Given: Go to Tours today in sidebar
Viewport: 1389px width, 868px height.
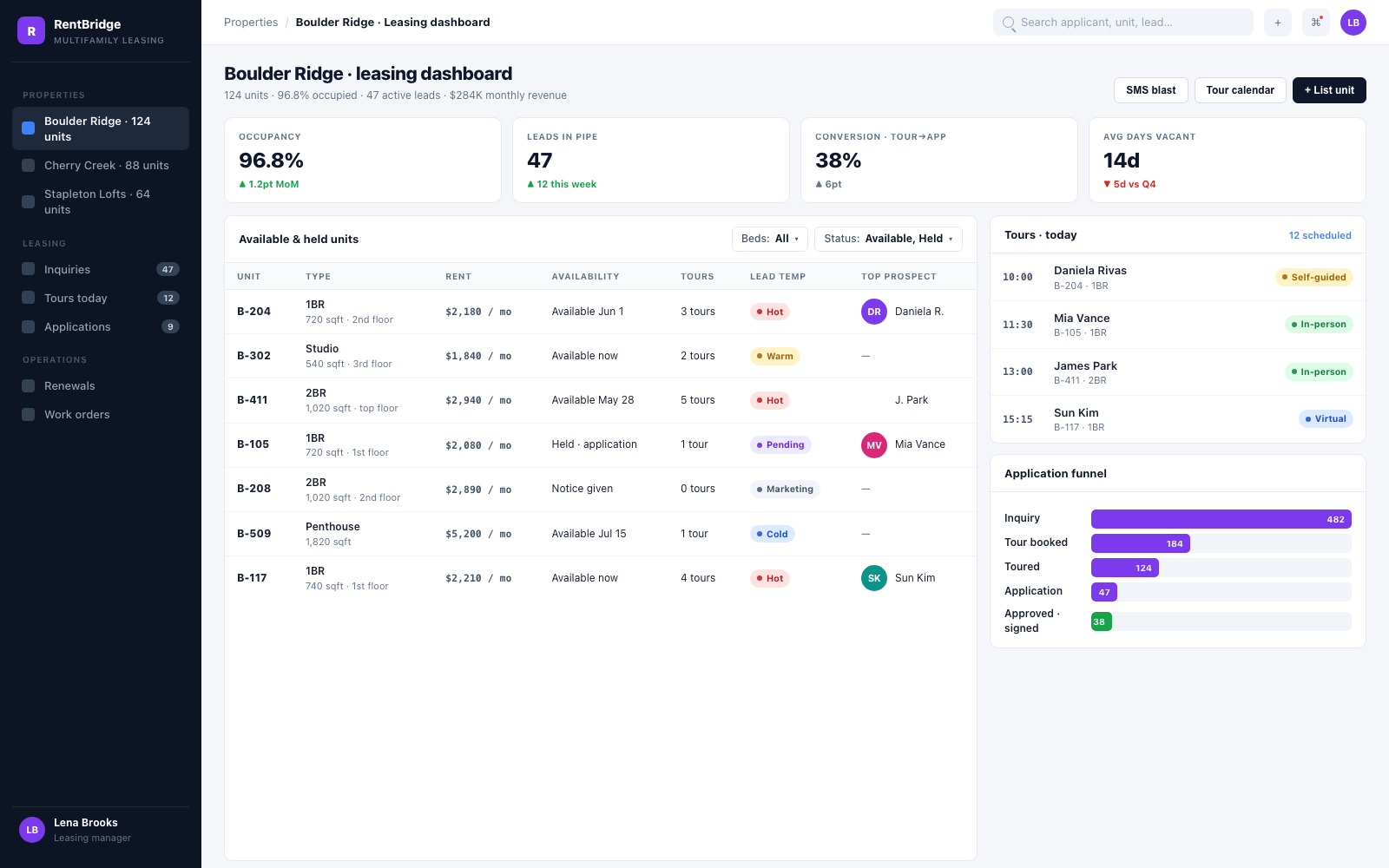Looking at the screenshot, I should tap(101, 298).
